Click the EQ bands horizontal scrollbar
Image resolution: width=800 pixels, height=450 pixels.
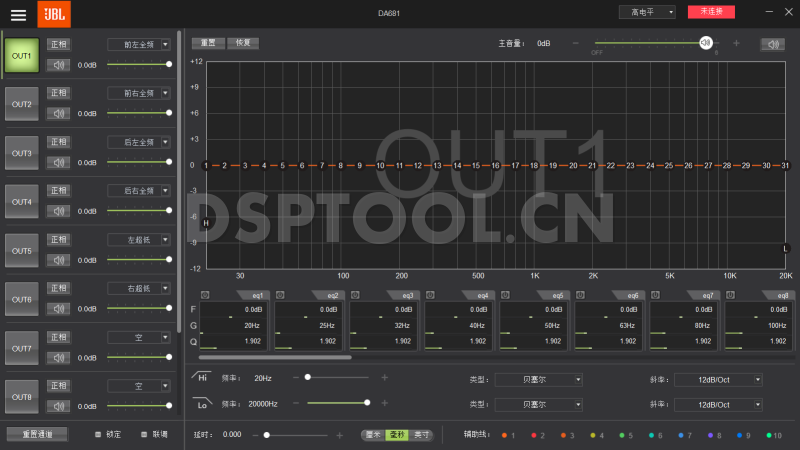(x=275, y=357)
